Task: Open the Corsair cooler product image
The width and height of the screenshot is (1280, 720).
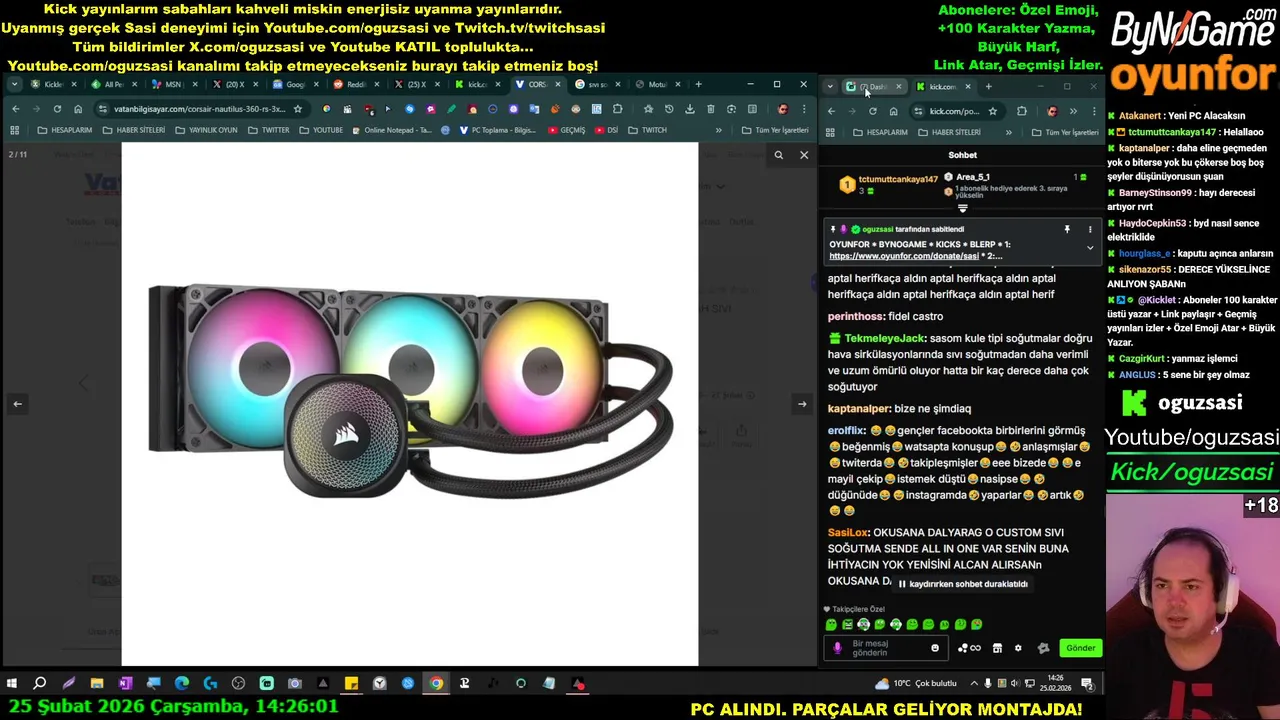Action: [410, 404]
